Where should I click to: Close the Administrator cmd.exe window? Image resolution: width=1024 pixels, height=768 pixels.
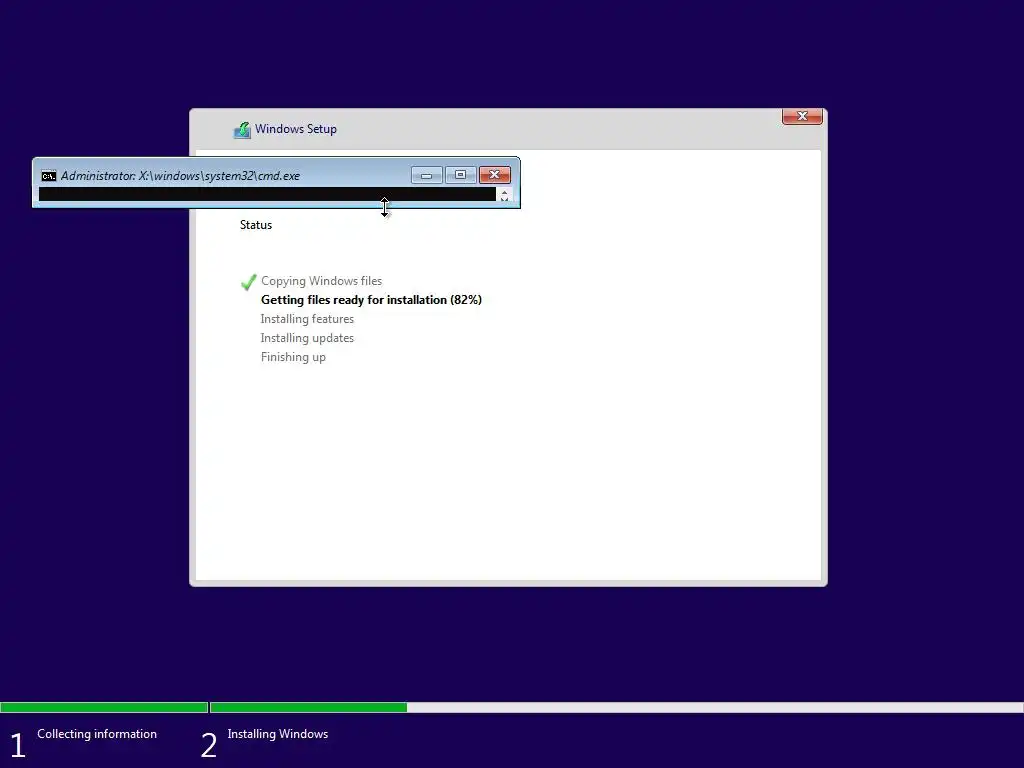coord(494,175)
